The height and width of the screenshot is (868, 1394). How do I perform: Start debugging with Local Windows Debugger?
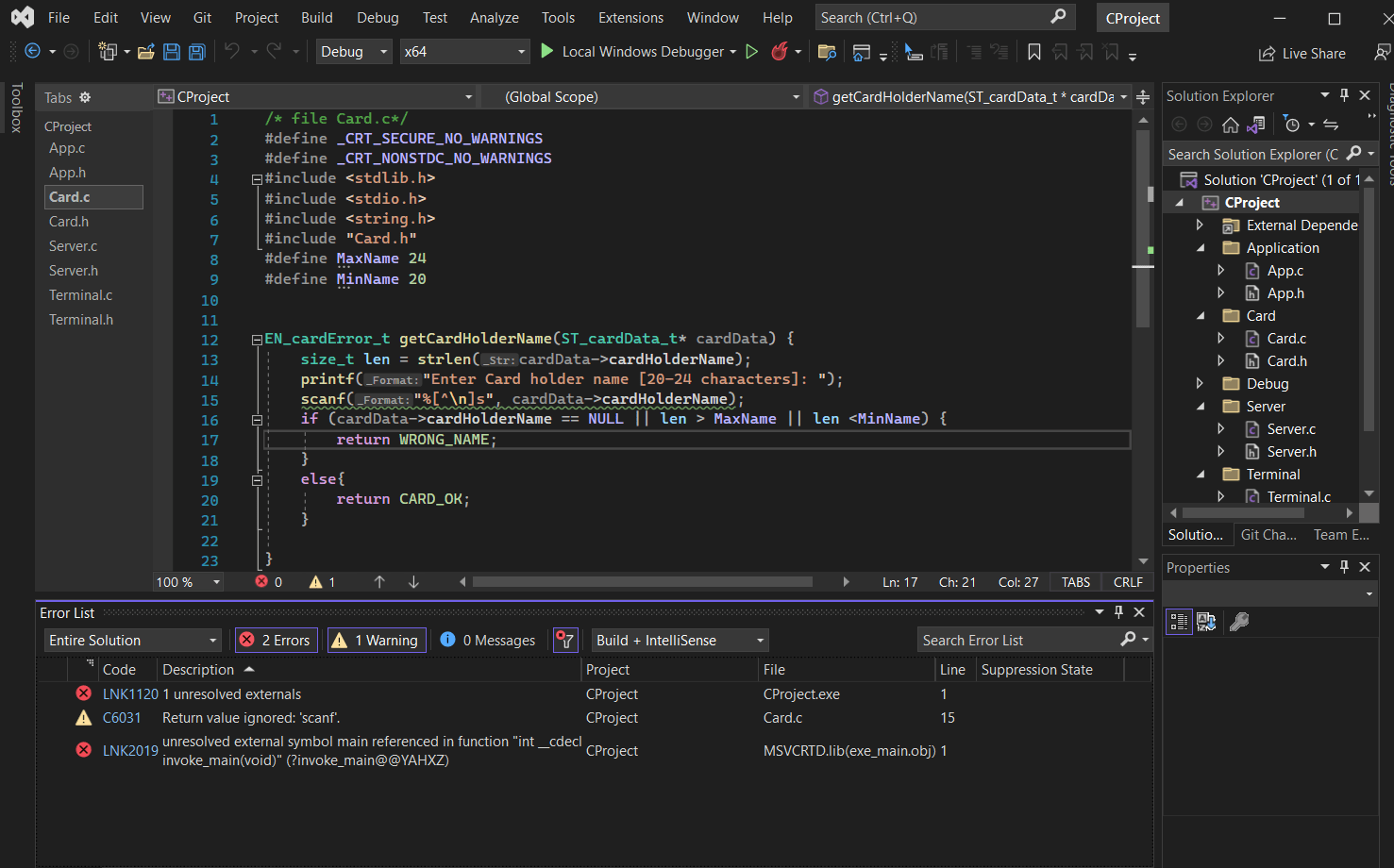pyautogui.click(x=640, y=52)
